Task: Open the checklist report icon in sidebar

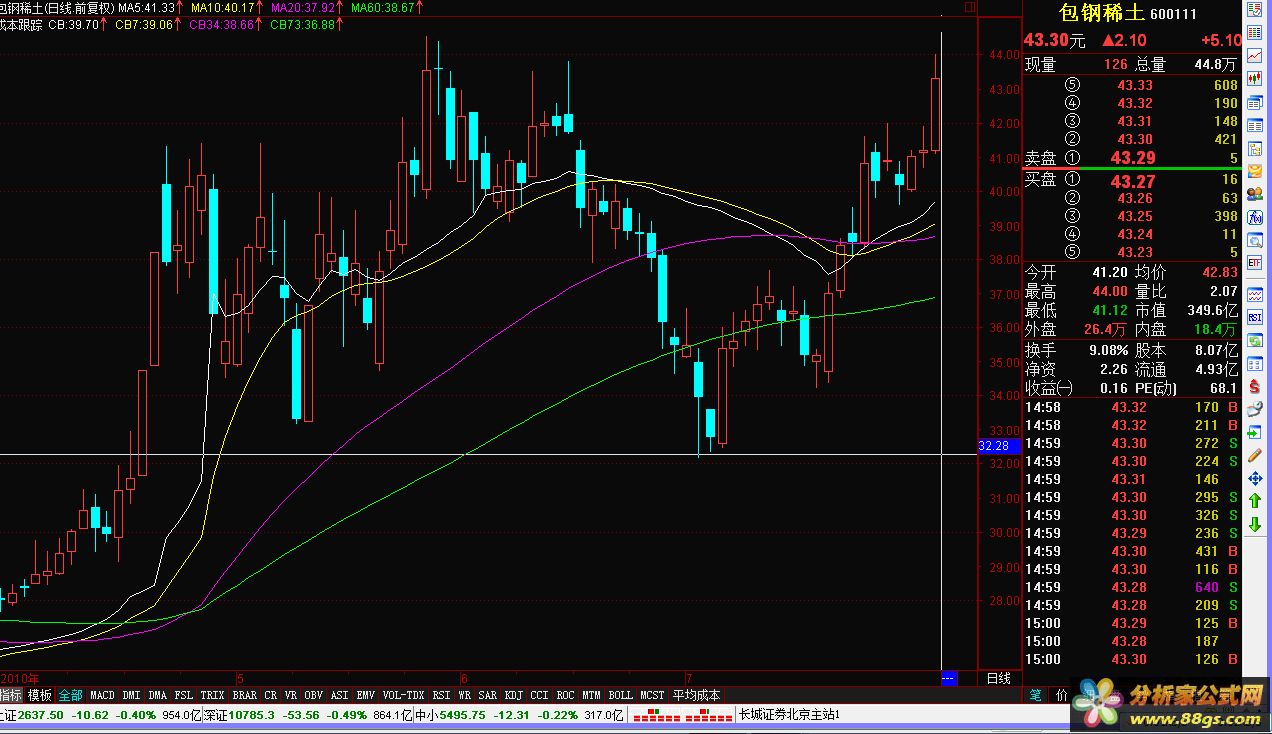Action: point(1254,11)
